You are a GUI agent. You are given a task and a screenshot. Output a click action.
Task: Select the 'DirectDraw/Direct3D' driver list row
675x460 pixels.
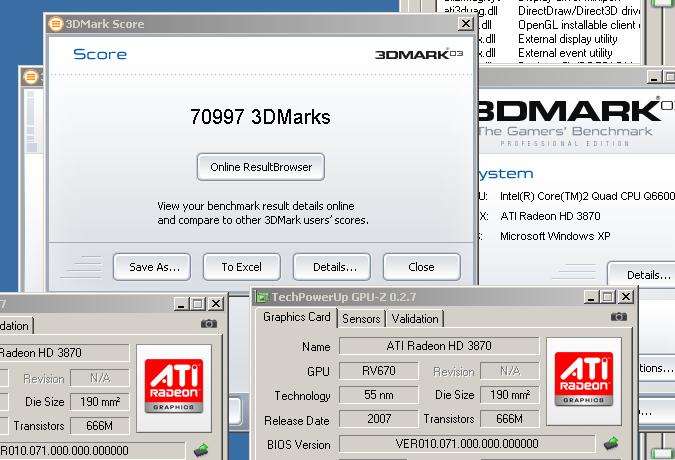[540, 11]
